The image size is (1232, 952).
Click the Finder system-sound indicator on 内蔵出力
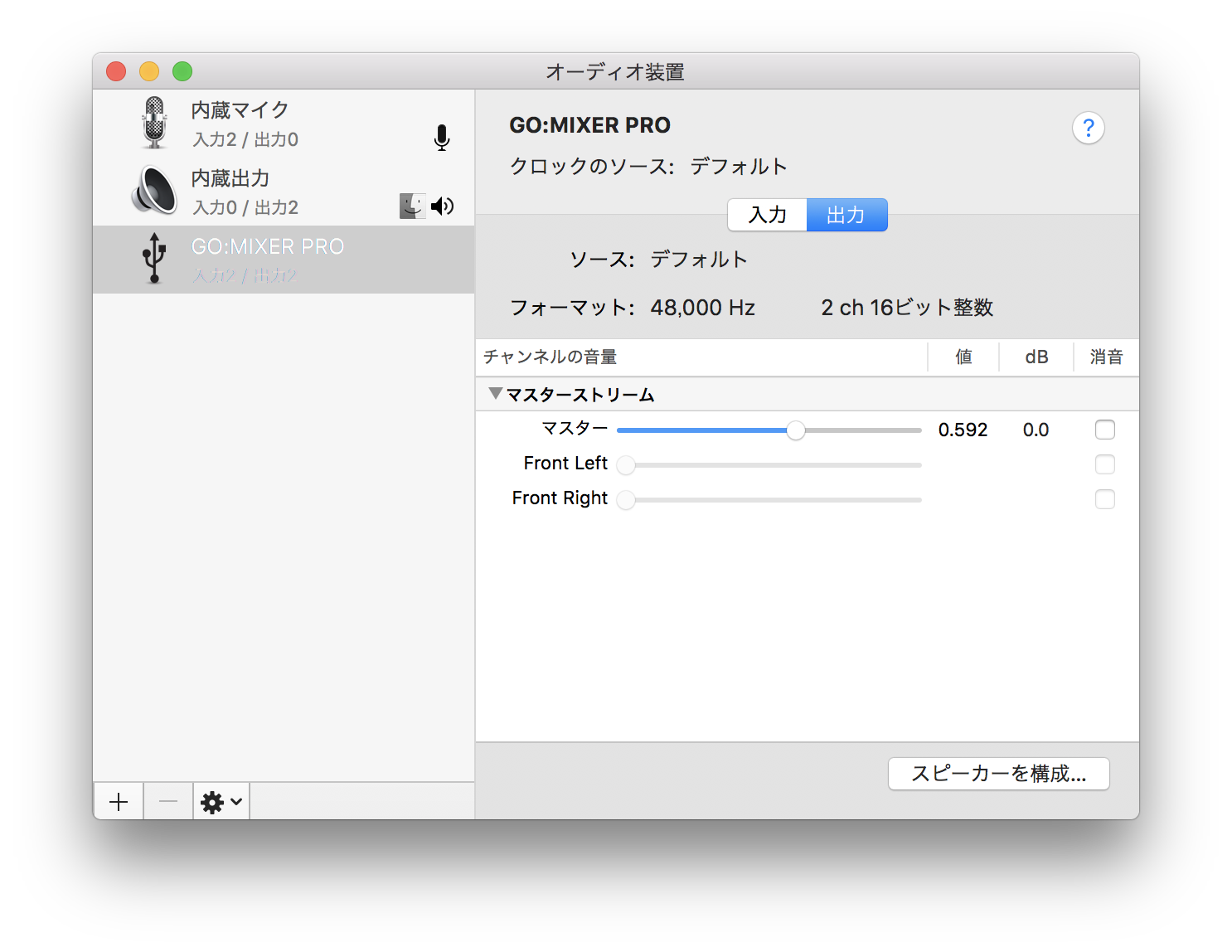(x=412, y=206)
